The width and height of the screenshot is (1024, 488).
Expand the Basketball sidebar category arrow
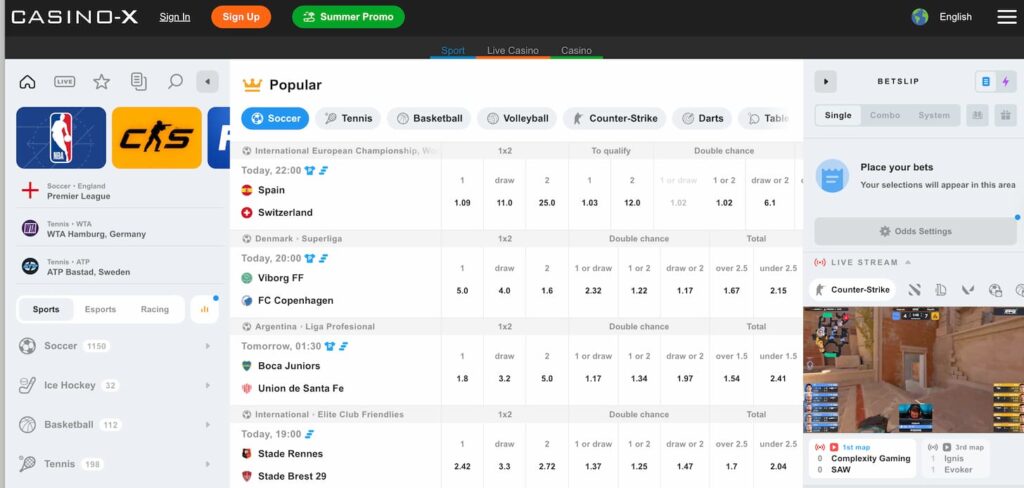point(208,425)
